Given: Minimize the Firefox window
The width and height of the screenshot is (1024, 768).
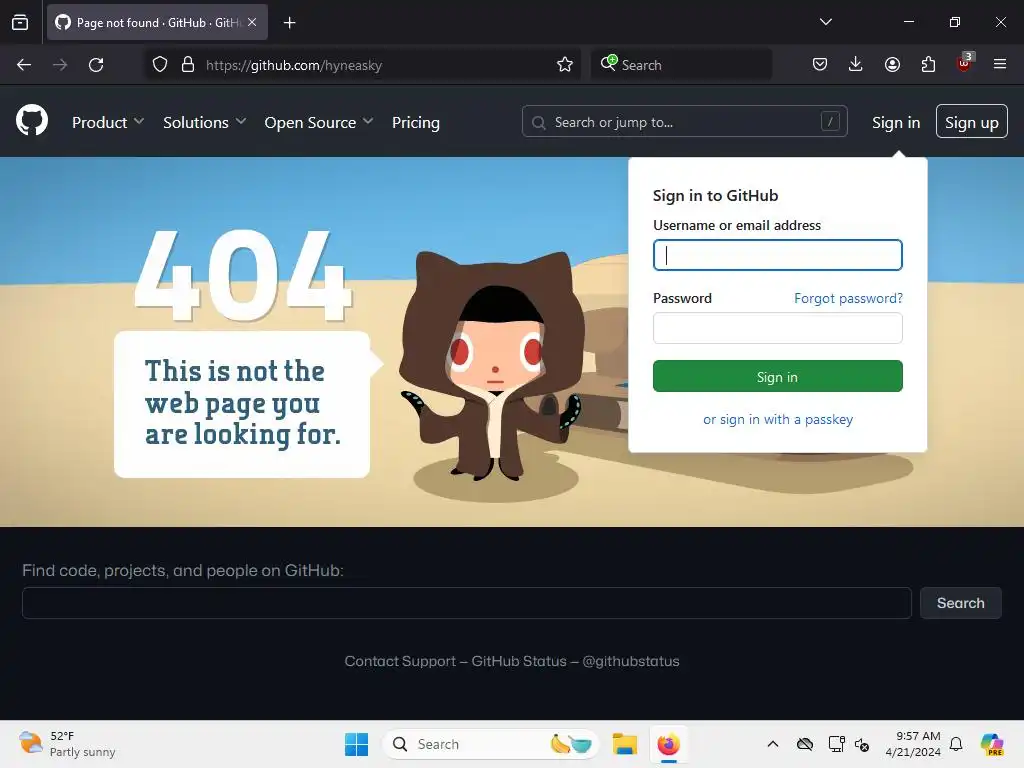Looking at the screenshot, I should [908, 22].
